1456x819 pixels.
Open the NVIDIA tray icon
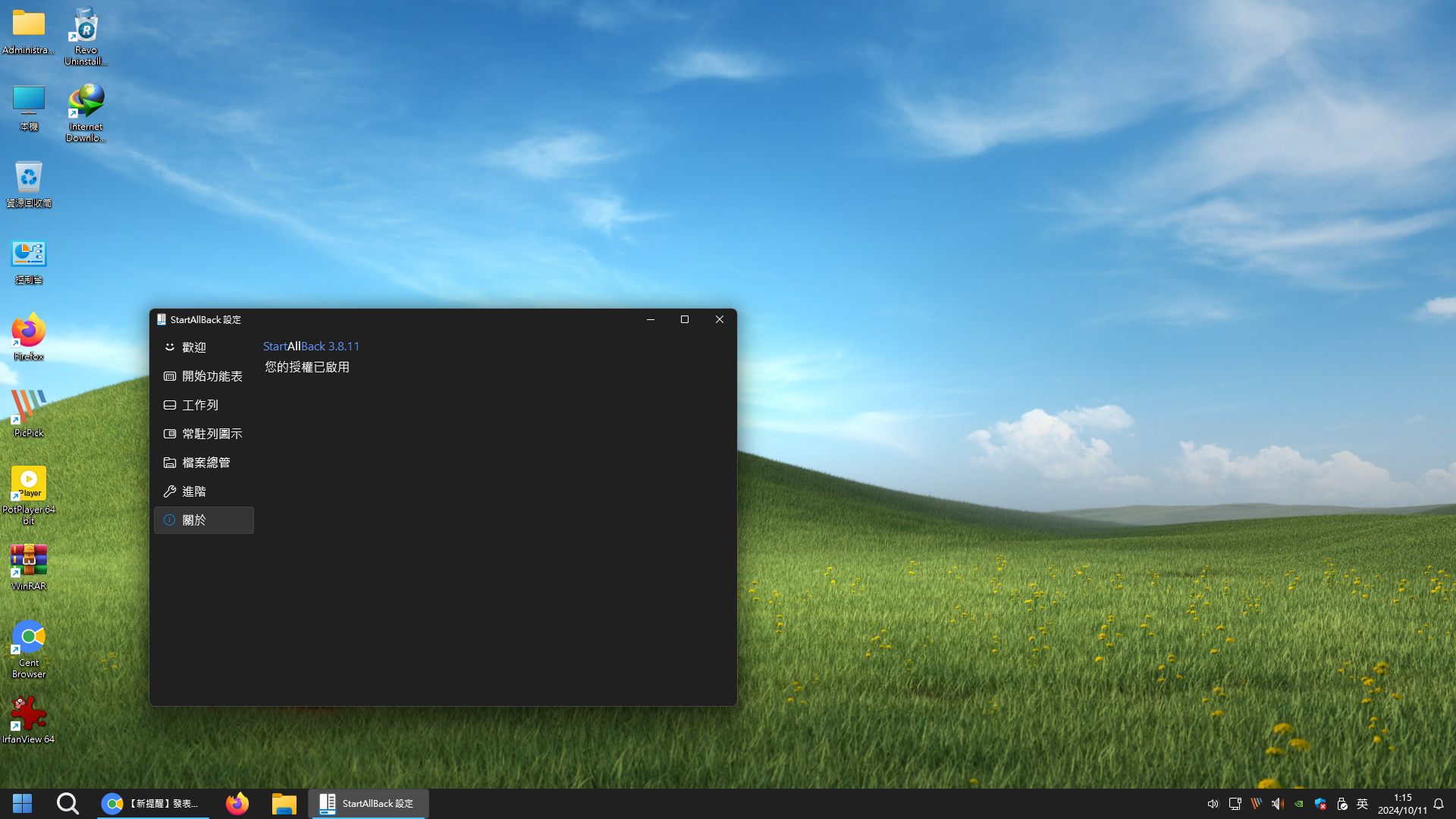coord(1299,804)
